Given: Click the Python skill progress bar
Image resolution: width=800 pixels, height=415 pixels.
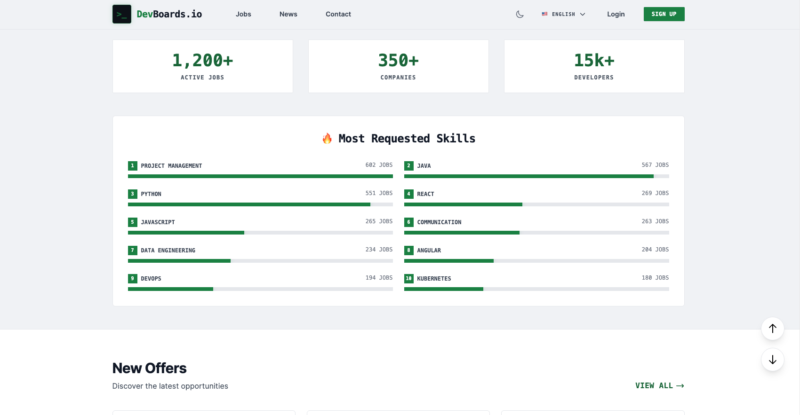Looking at the screenshot, I should (260, 204).
